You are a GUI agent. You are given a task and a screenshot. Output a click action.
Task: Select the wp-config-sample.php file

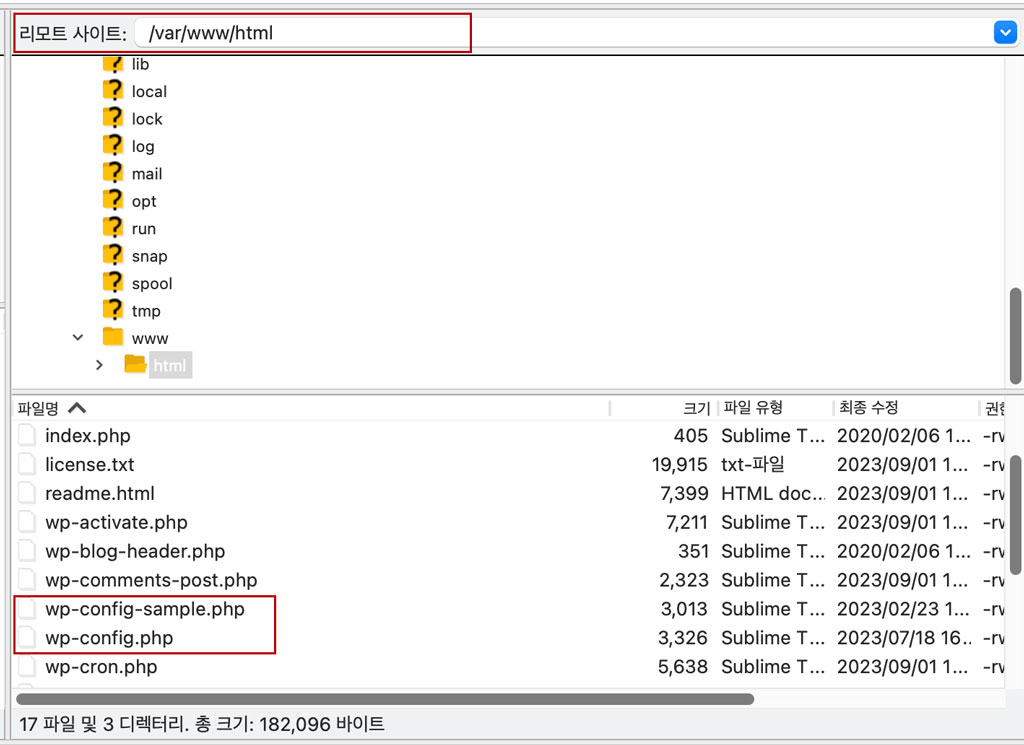145,609
